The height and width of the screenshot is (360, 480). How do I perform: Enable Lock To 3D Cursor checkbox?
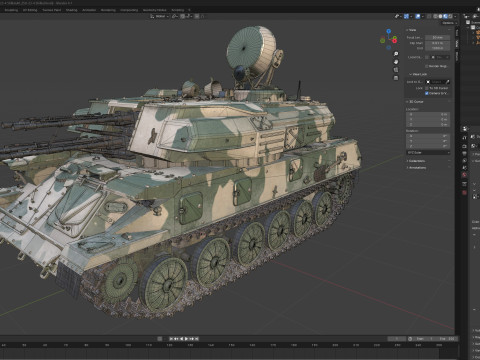click(x=427, y=88)
